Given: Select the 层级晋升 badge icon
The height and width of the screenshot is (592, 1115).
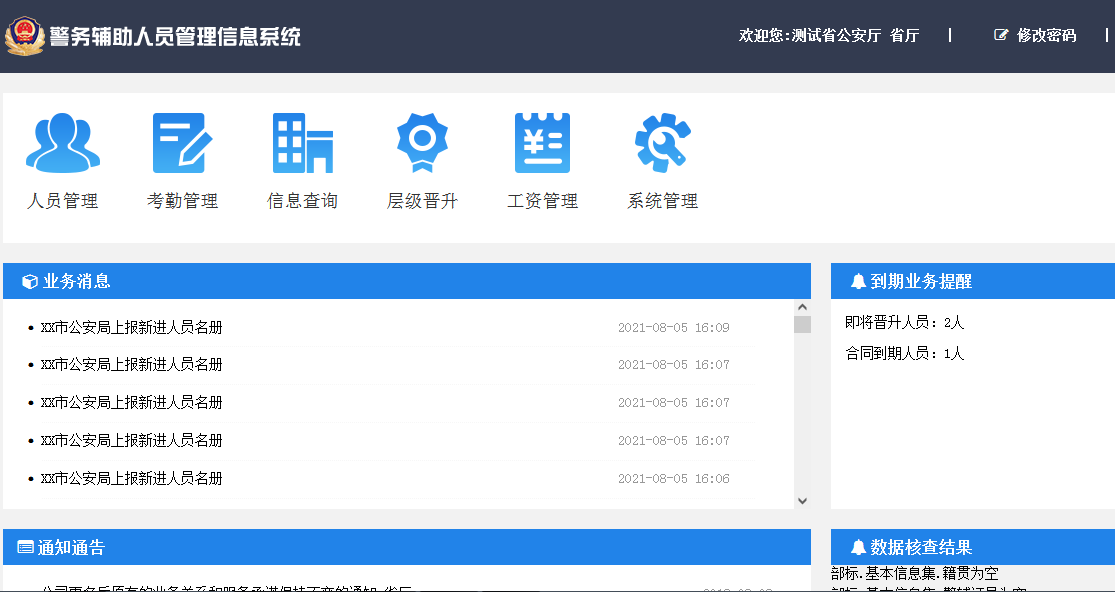Looking at the screenshot, I should coord(422,143).
